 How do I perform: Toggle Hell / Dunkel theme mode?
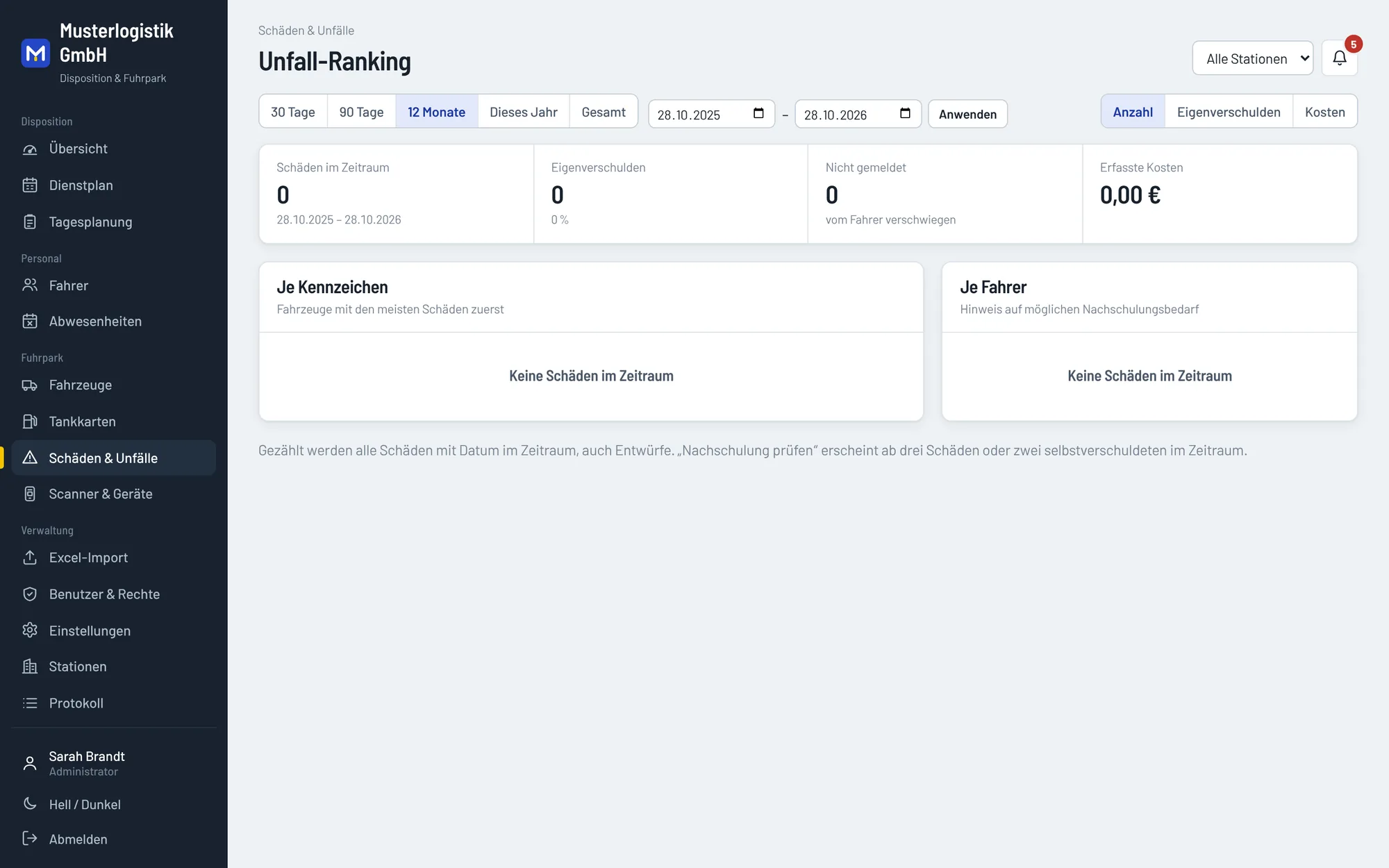(85, 804)
